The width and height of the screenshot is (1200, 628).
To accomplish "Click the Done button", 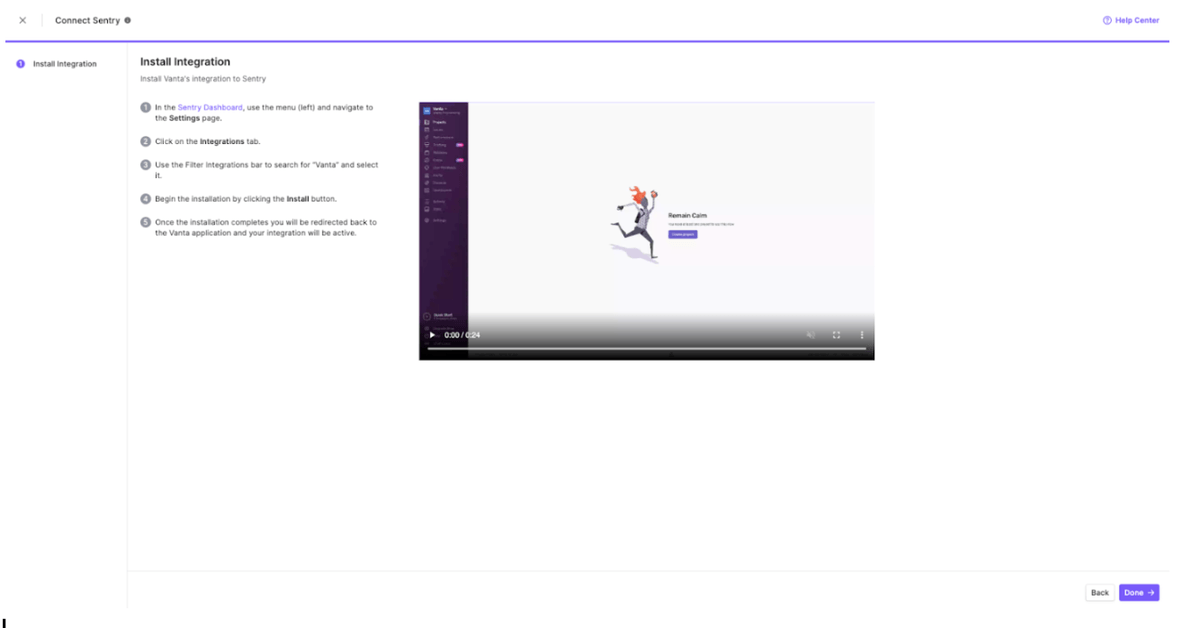I will click(1138, 593).
